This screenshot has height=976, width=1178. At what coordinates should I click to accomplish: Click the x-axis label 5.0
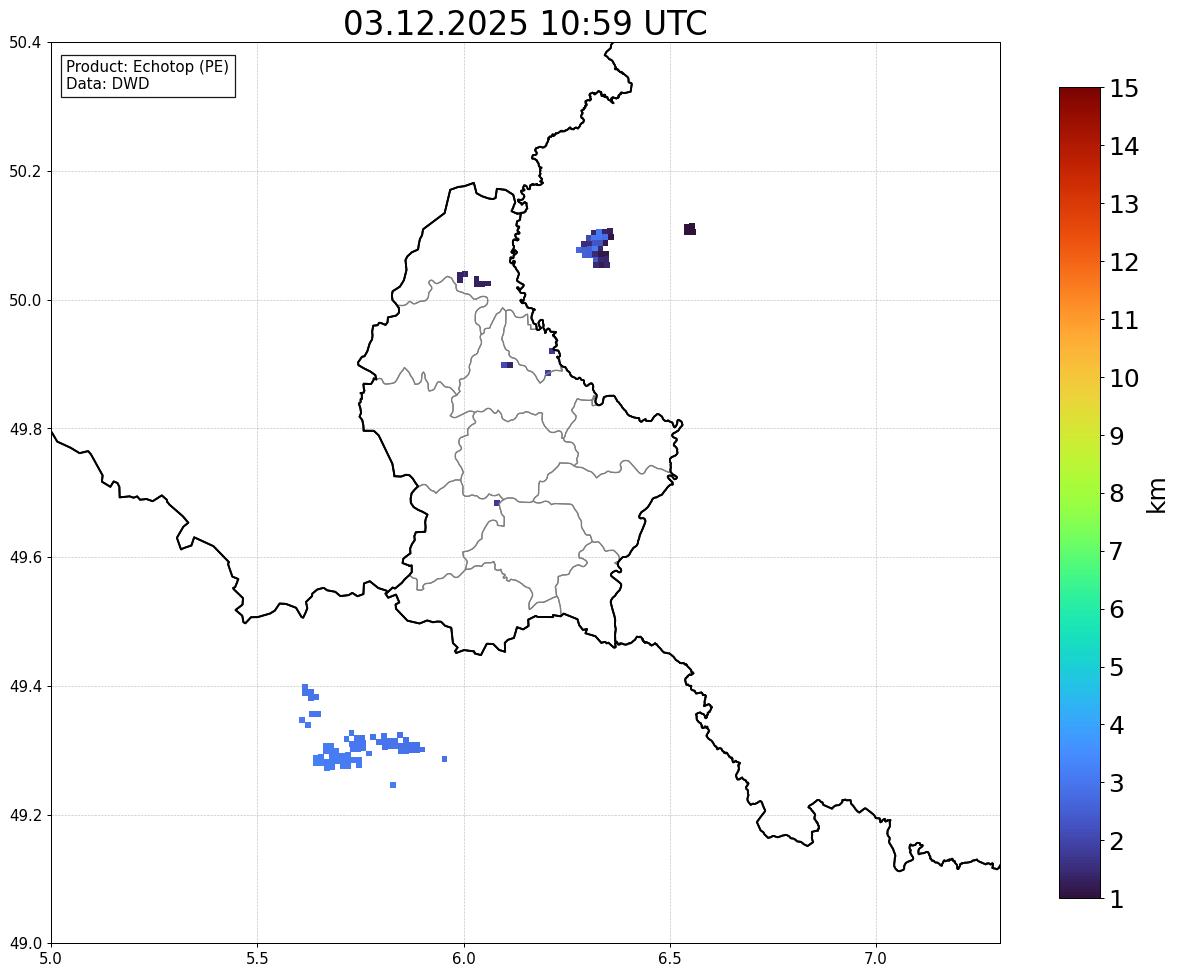coord(51,959)
